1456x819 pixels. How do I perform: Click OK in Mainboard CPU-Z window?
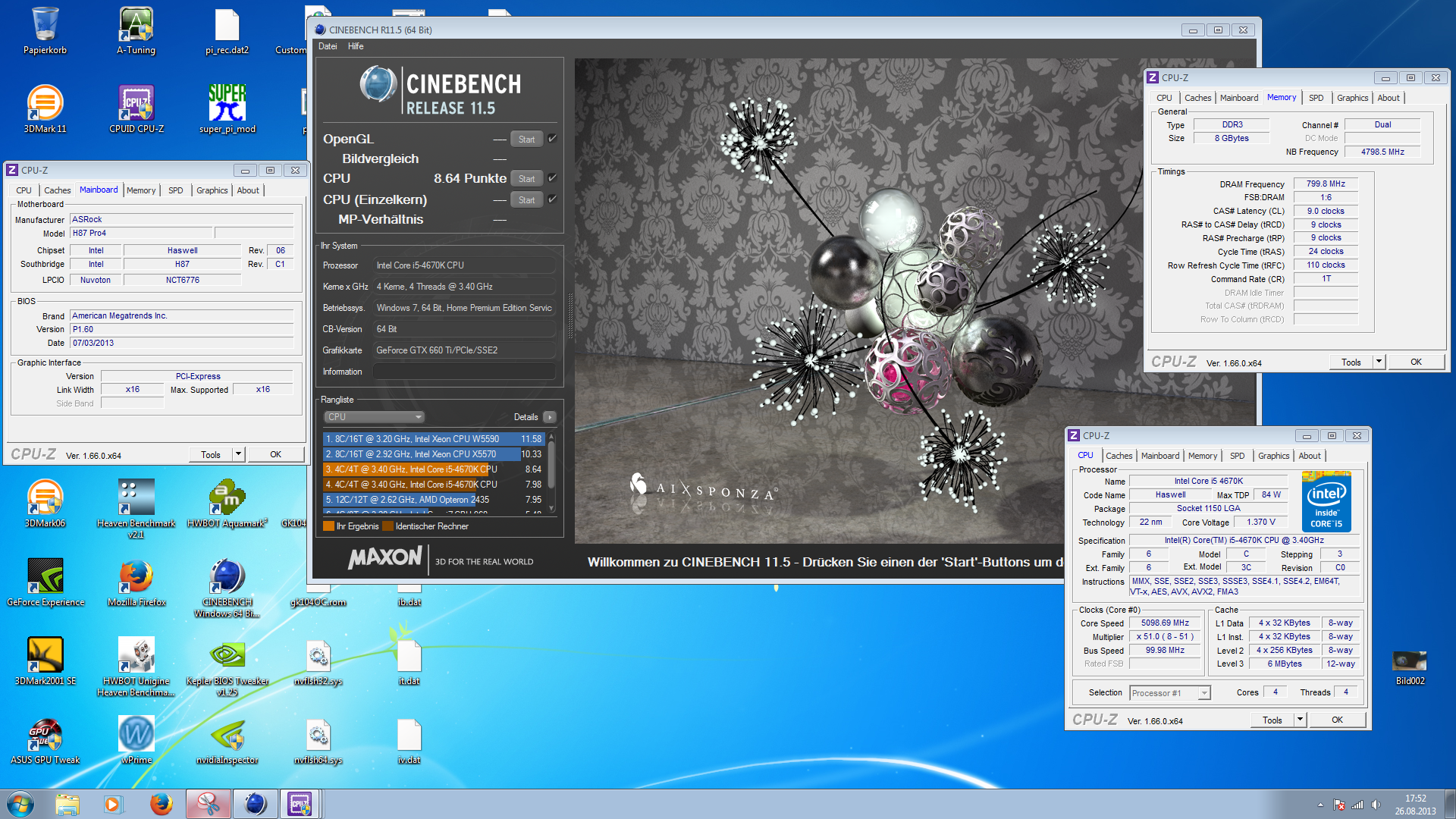coord(275,454)
